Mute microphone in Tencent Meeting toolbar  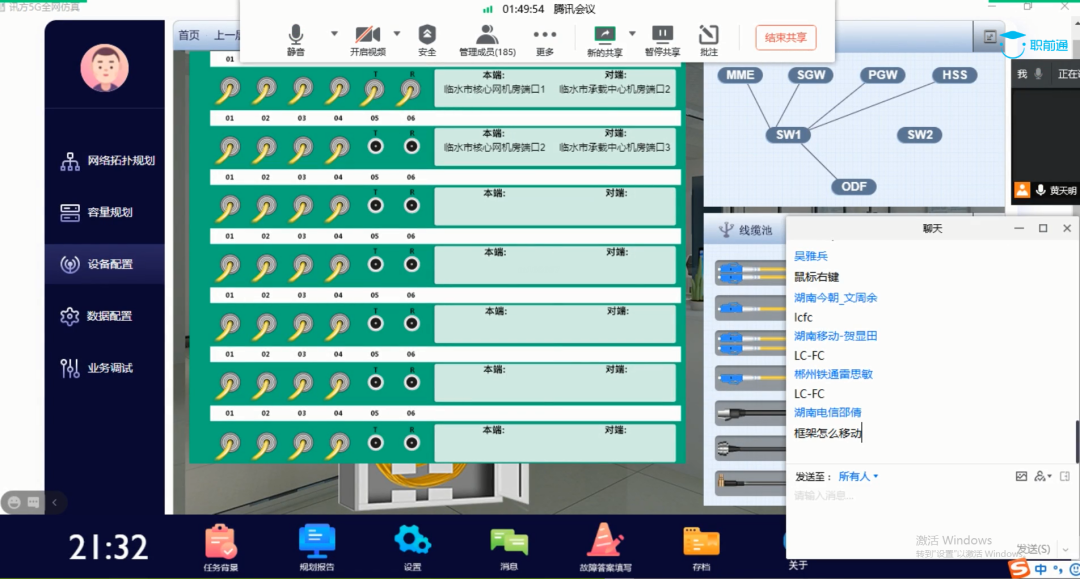(295, 37)
